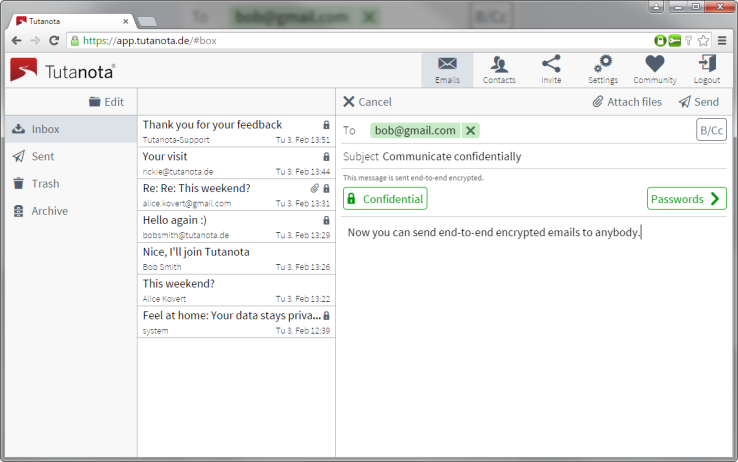The image size is (738, 462).
Task: Open a new browser tab
Action: [x=147, y=21]
